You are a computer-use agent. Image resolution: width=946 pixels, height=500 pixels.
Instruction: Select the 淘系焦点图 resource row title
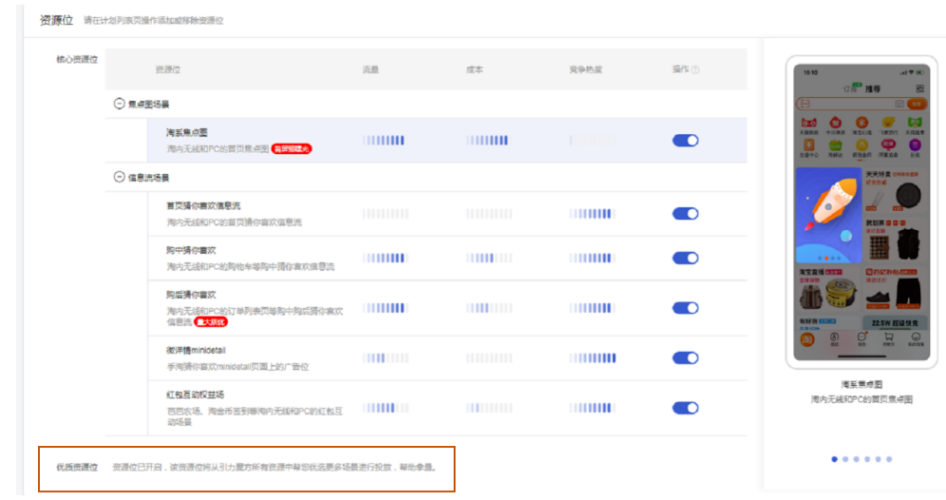pyautogui.click(x=187, y=133)
